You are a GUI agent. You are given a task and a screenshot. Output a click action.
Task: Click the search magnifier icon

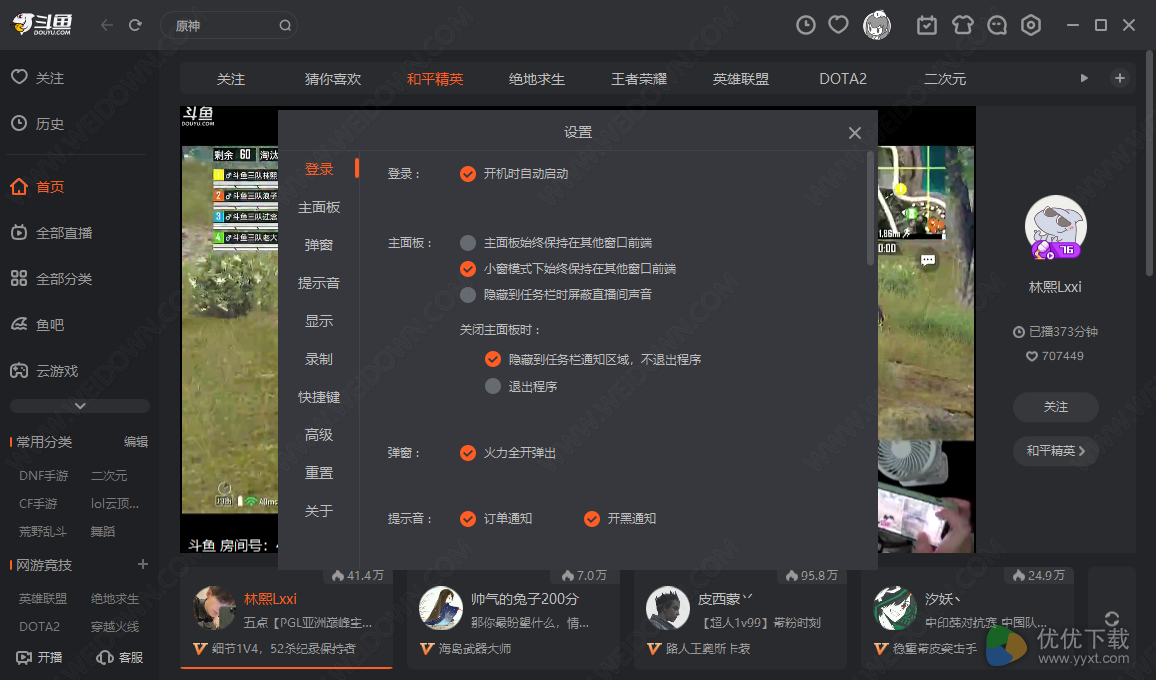(285, 26)
